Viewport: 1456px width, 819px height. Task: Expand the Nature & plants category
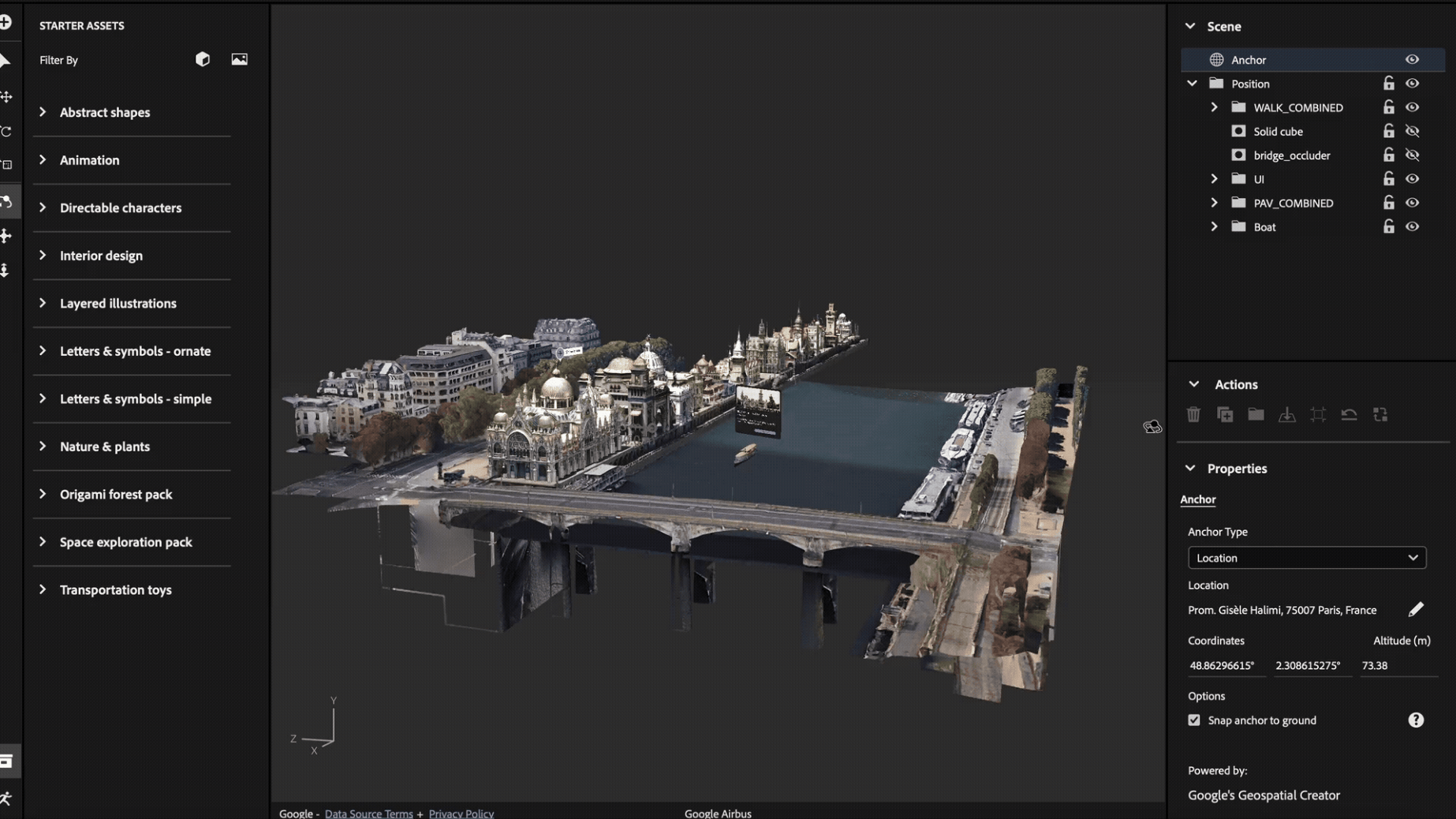[x=43, y=447]
